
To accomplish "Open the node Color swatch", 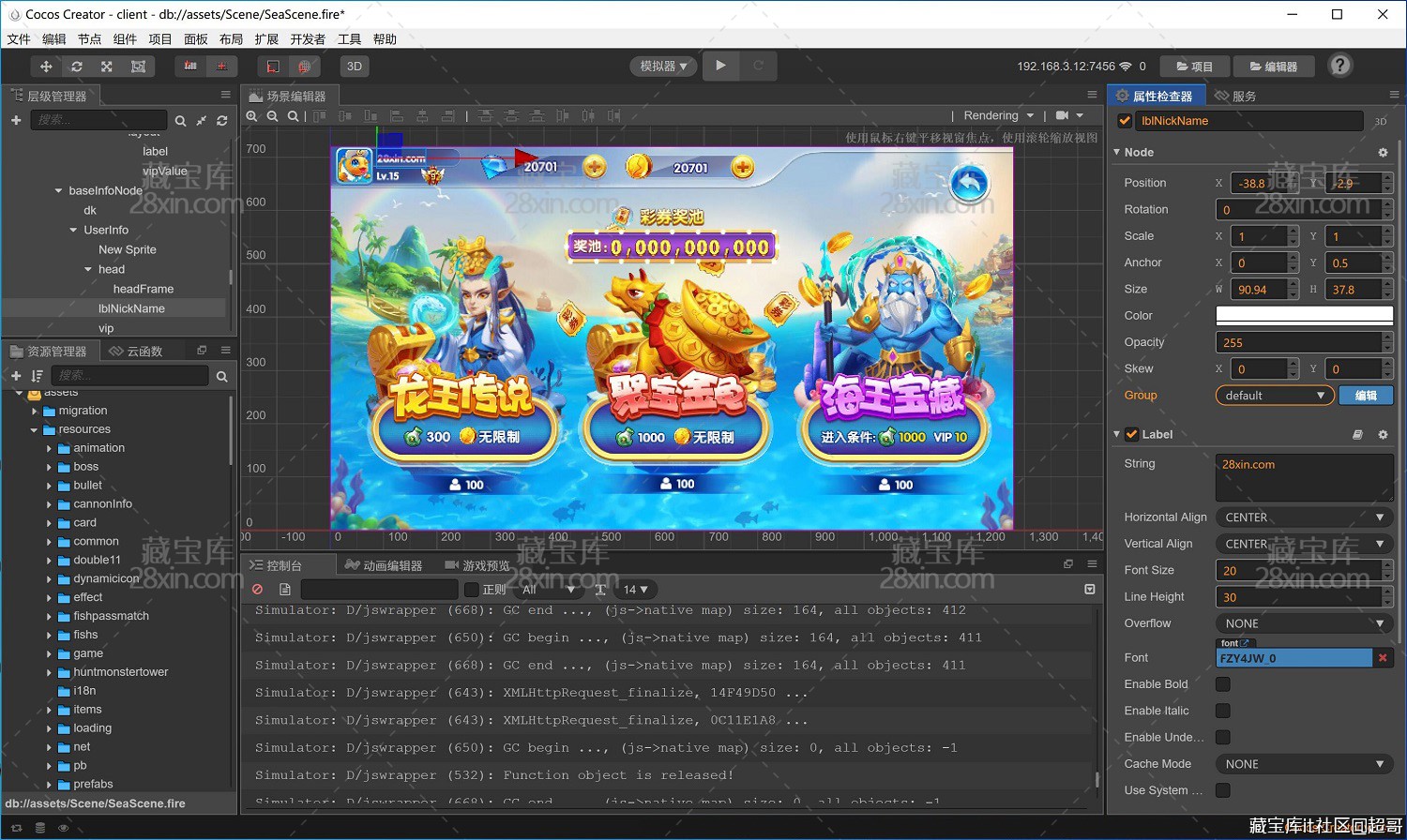I will [1304, 316].
